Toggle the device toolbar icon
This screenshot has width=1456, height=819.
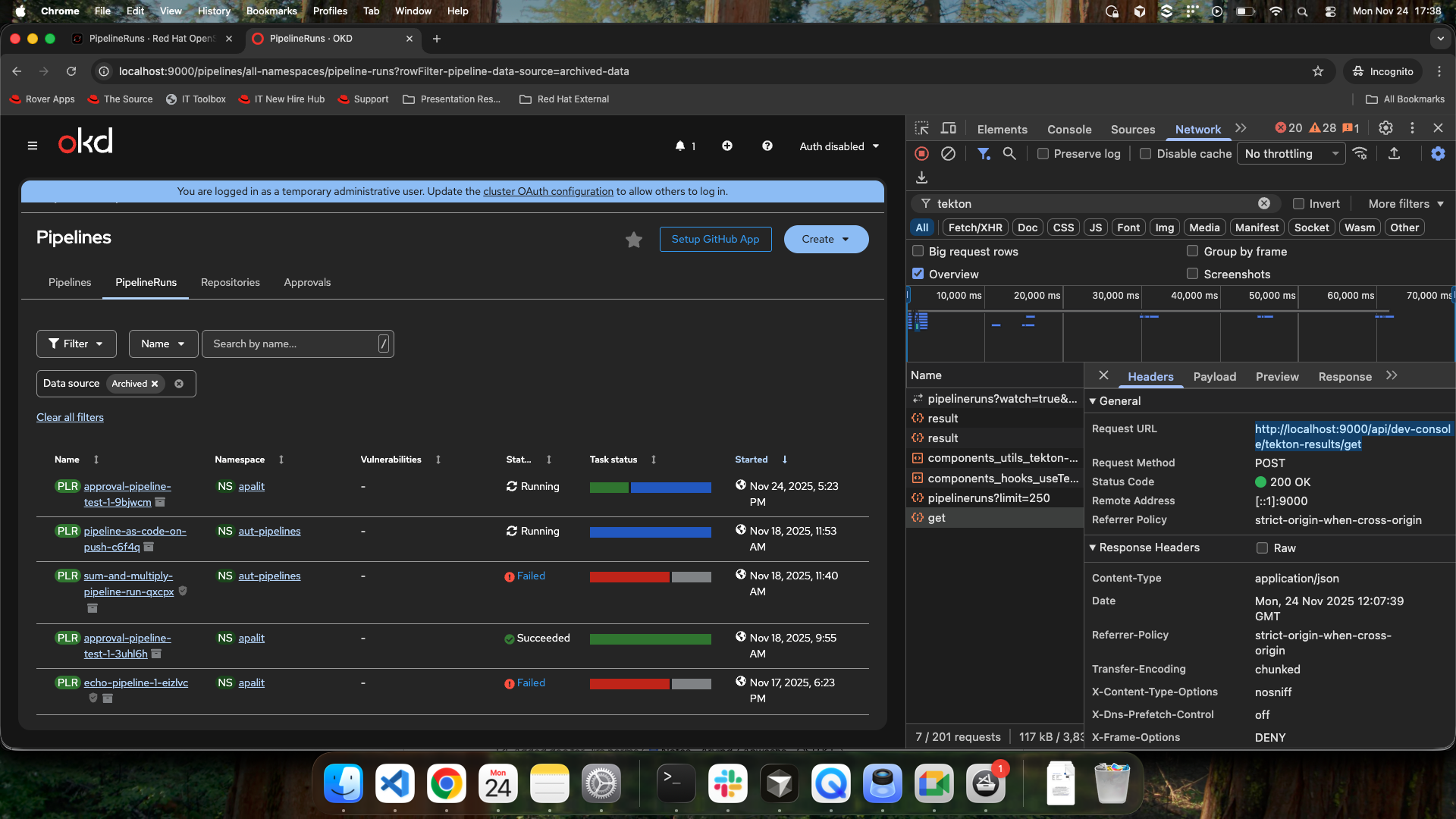click(x=949, y=128)
